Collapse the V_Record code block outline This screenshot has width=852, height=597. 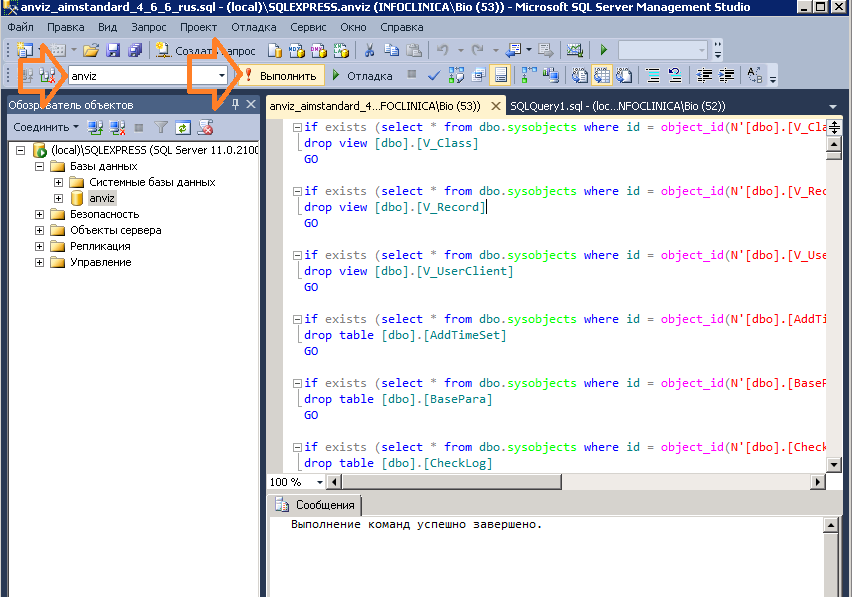click(297, 191)
